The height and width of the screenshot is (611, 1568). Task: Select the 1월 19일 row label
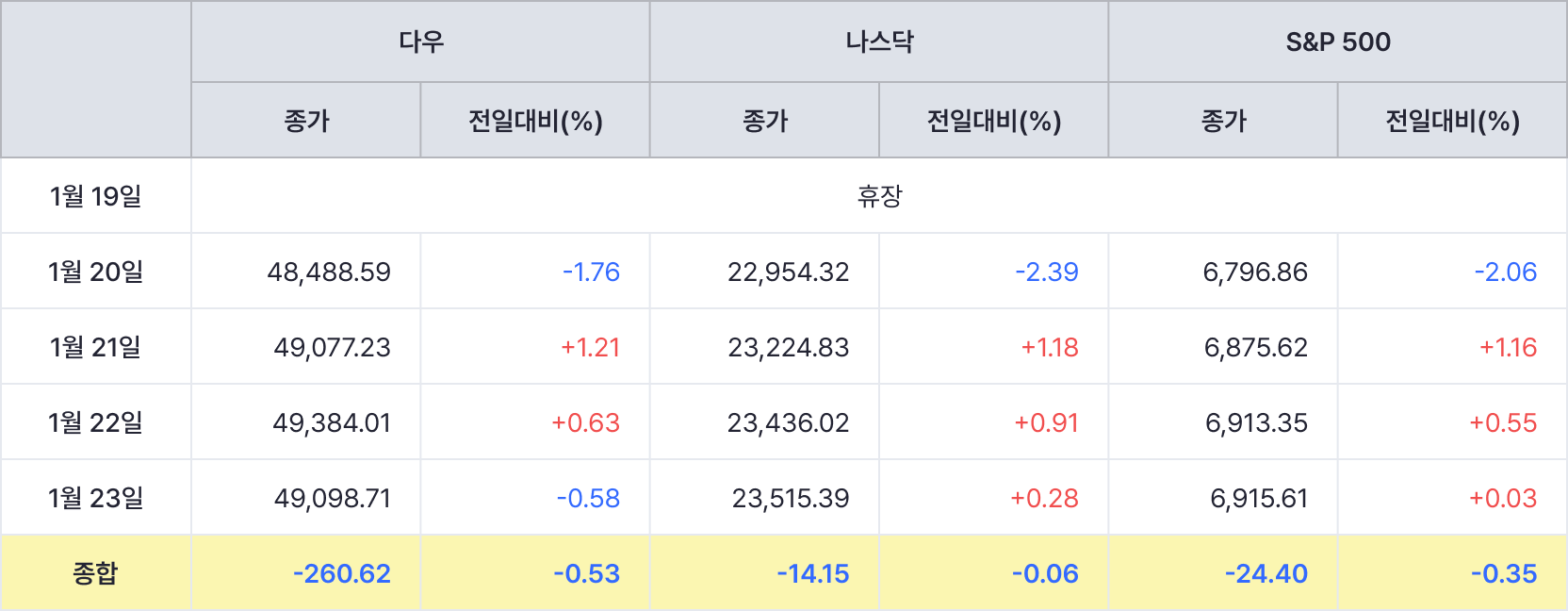pos(95,196)
